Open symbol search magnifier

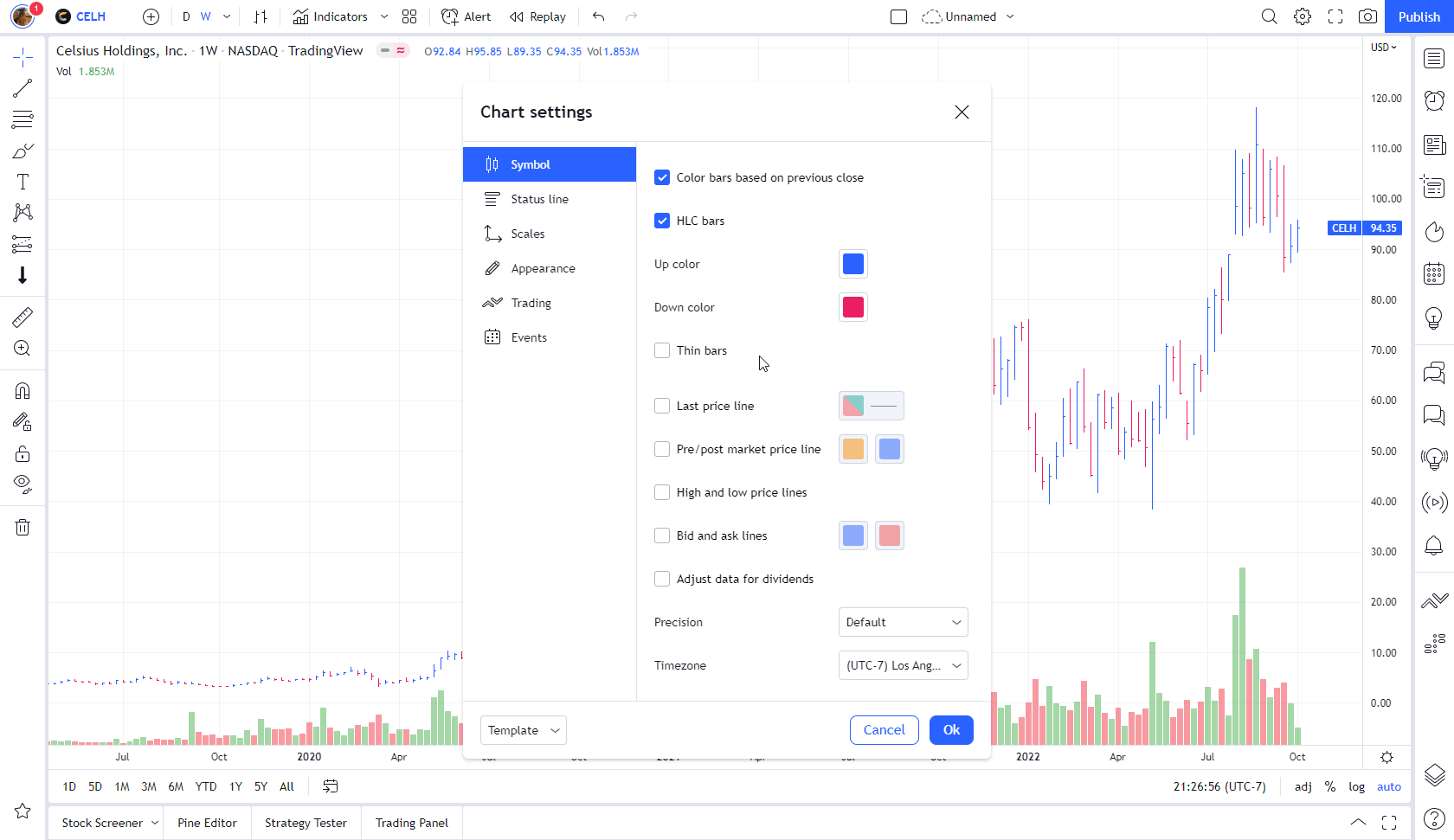click(1269, 16)
